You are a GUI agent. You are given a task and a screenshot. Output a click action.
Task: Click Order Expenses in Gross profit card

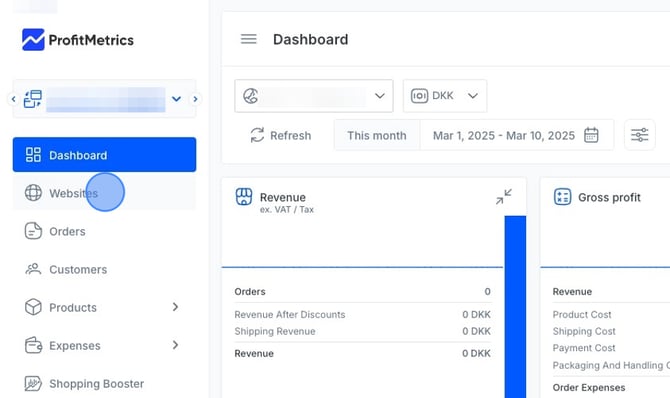[589, 387]
